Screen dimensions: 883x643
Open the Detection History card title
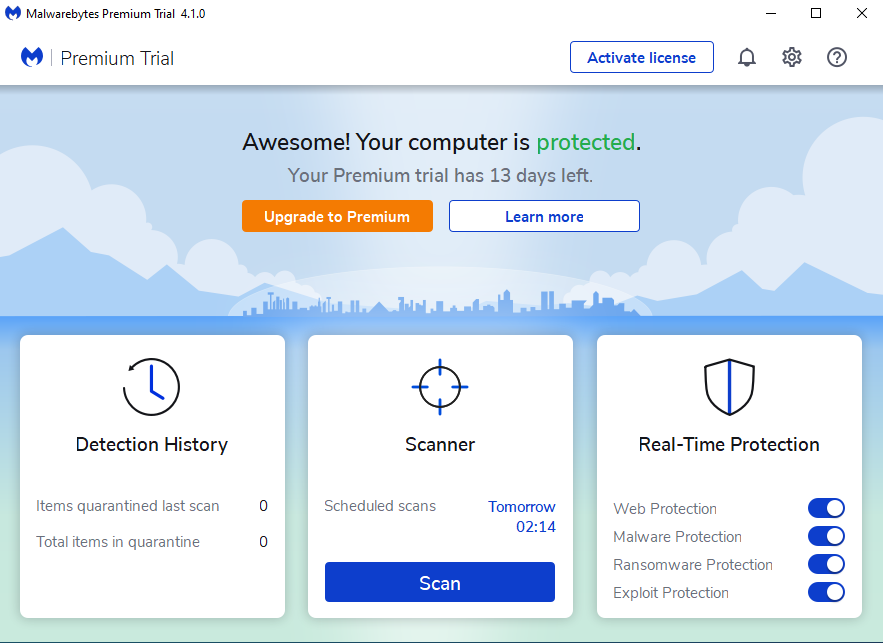(152, 445)
